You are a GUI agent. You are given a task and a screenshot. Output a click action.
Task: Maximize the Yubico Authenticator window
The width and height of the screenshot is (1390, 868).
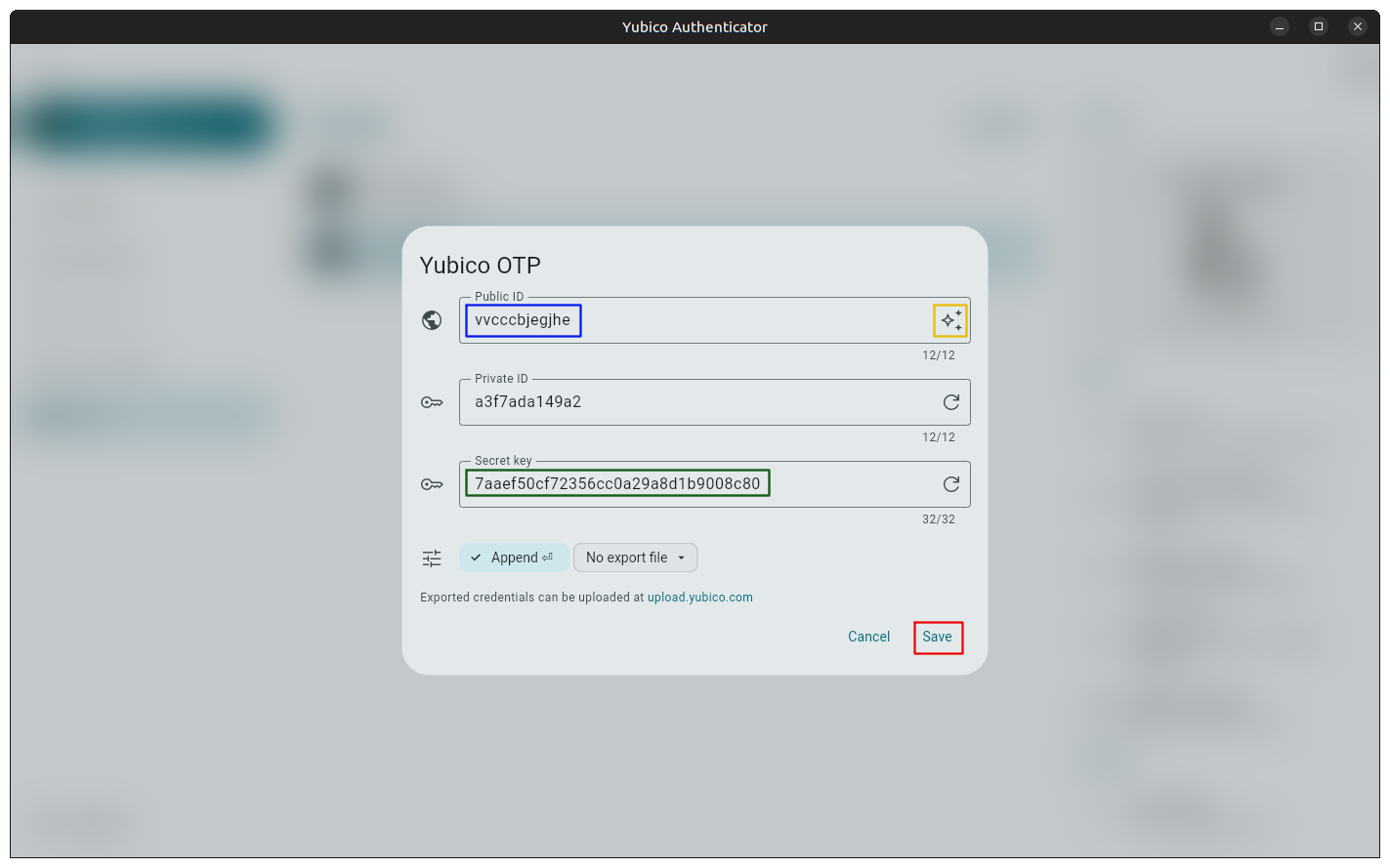point(1319,26)
